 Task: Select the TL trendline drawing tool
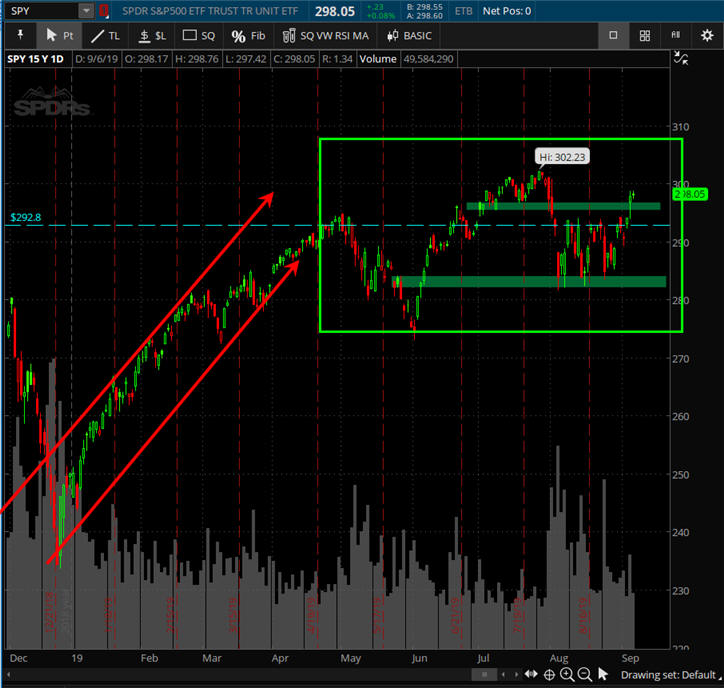click(x=105, y=36)
